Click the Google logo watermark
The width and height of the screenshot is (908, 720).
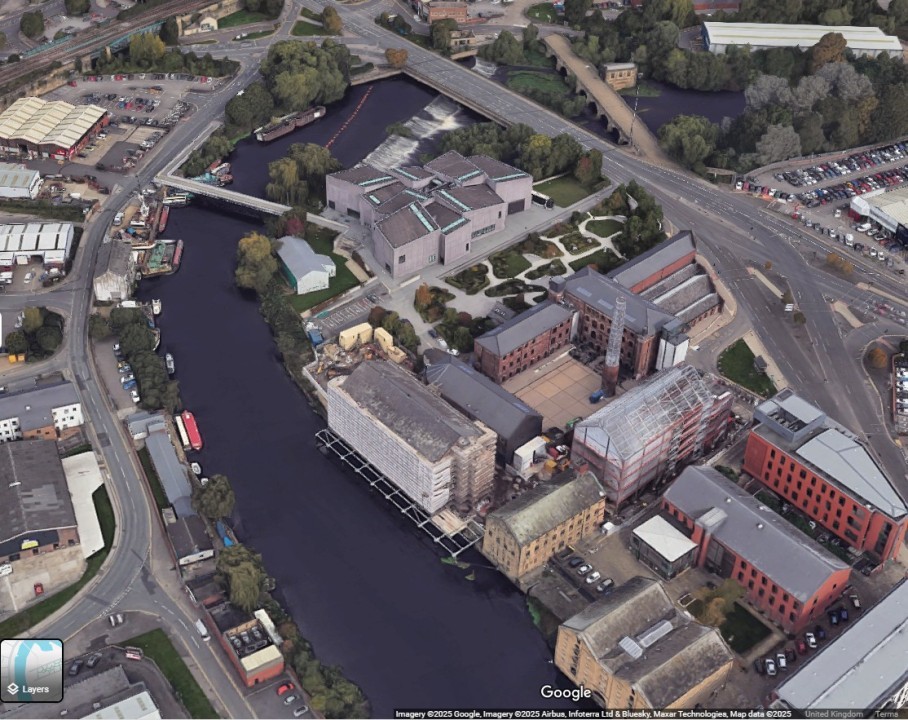pyautogui.click(x=565, y=692)
